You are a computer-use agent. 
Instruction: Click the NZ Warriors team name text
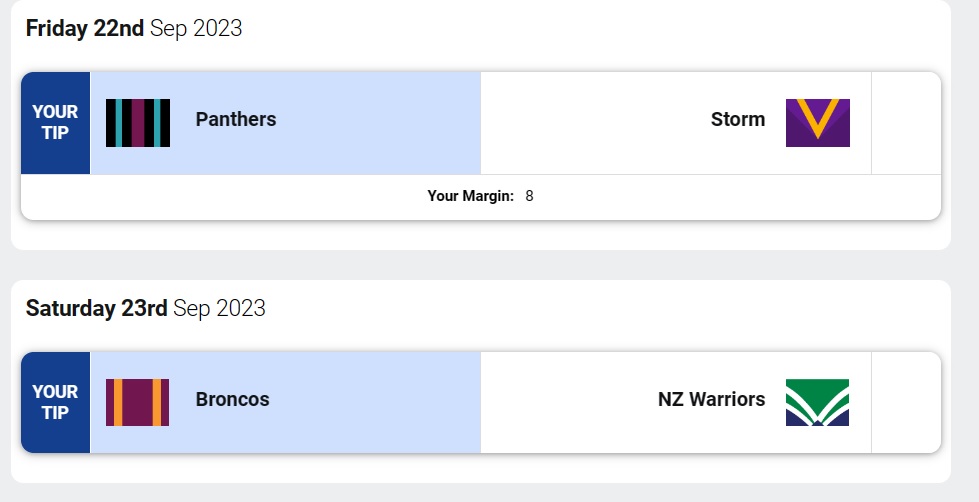pos(711,400)
